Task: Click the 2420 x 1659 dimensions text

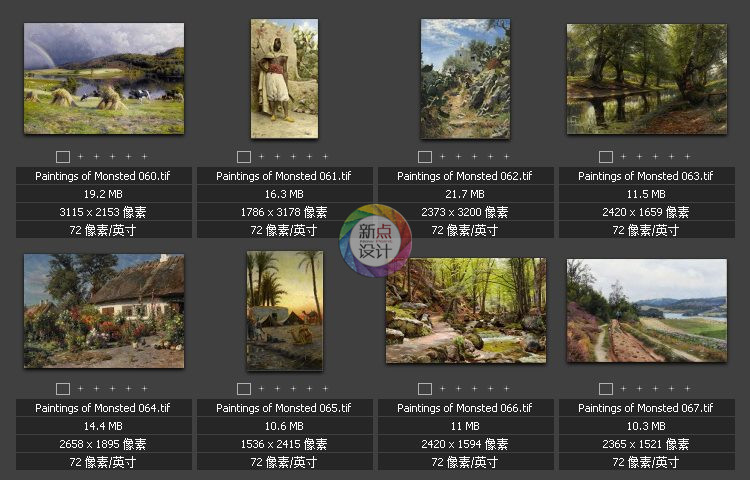Action: click(x=646, y=212)
